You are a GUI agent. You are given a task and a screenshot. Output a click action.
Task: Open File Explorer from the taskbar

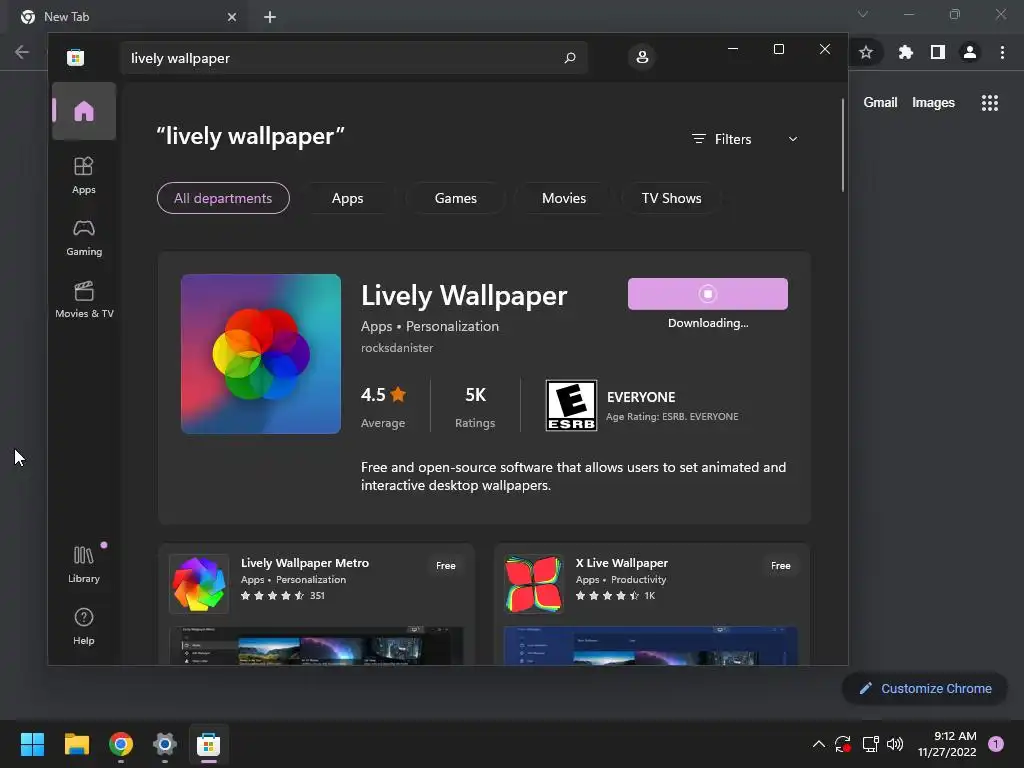pos(76,744)
